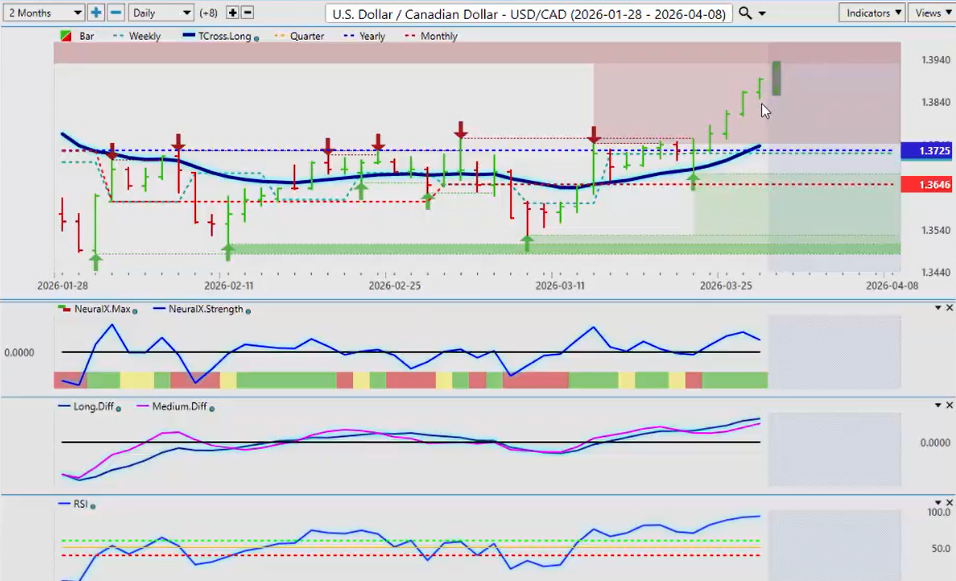Close the RSI indicator panel

[x=948, y=504]
